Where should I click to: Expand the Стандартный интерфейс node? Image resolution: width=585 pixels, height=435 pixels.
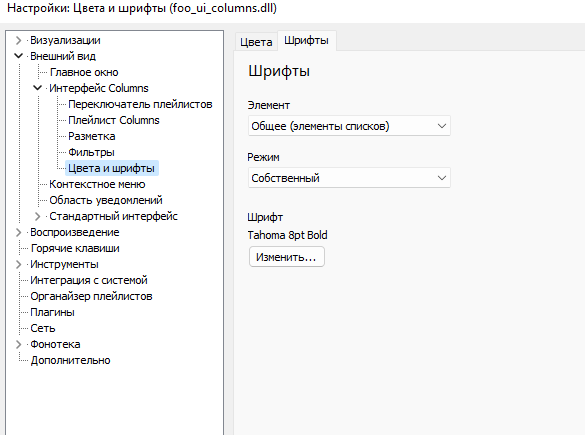tap(37, 216)
